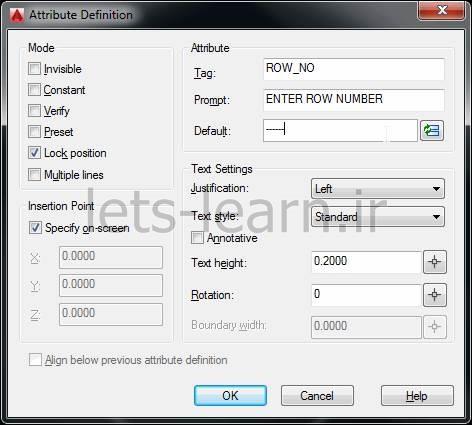Click the pick-point icon next to Text height
The height and width of the screenshot is (425, 472).
click(434, 262)
